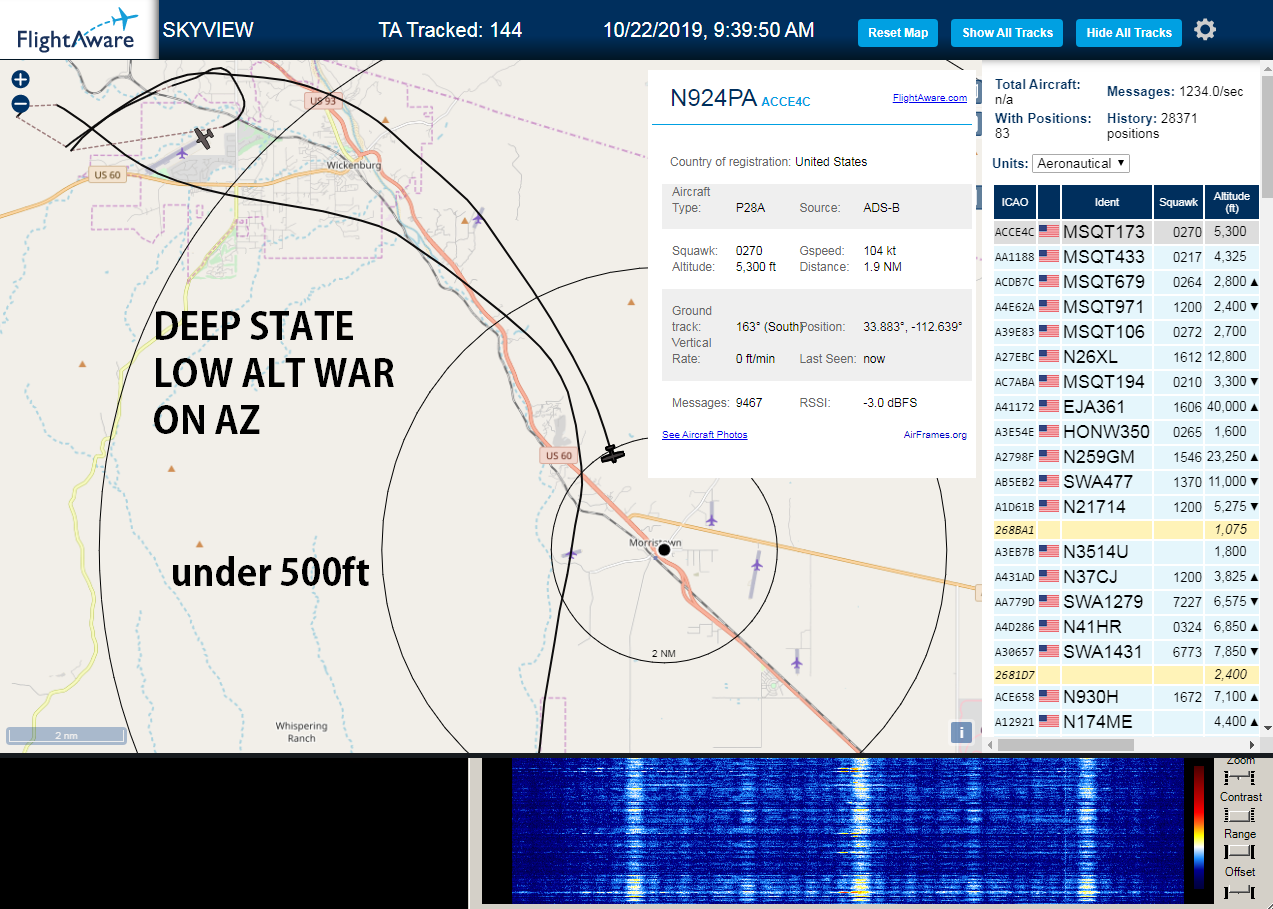The height and width of the screenshot is (909, 1273).
Task: Click the waterfall color scale bar
Action: point(1198,827)
